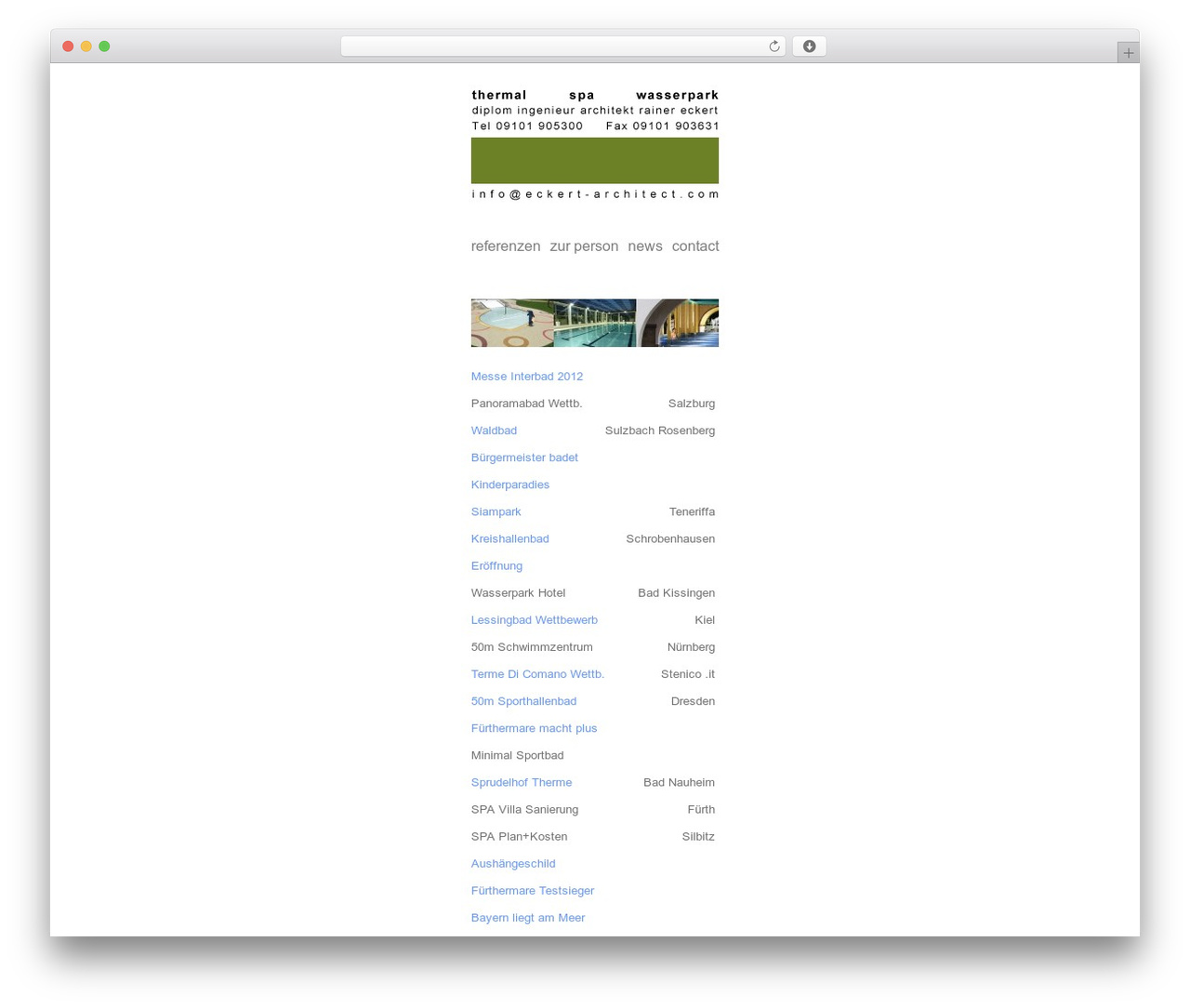Open the Eröffnung link
1190x1008 pixels.
click(x=496, y=565)
